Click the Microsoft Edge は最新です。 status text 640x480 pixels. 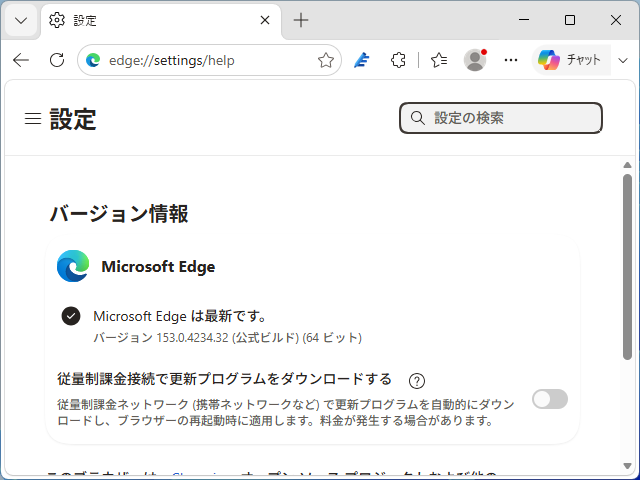pyautogui.click(x=181, y=316)
